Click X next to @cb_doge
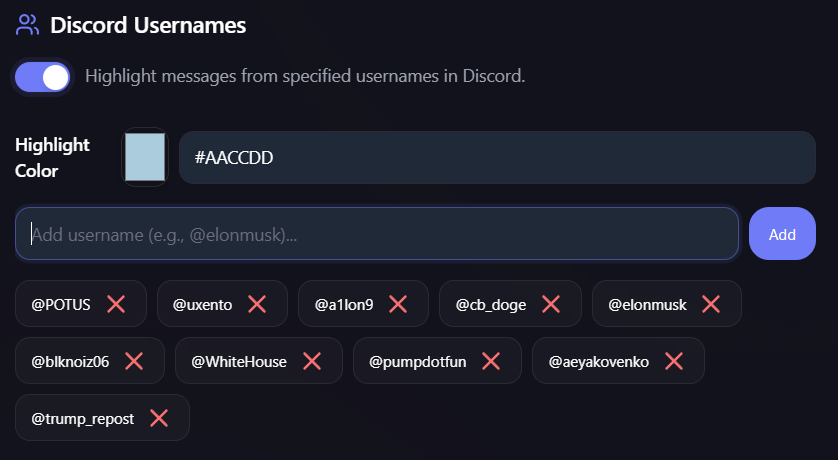The height and width of the screenshot is (460, 838). (x=551, y=304)
